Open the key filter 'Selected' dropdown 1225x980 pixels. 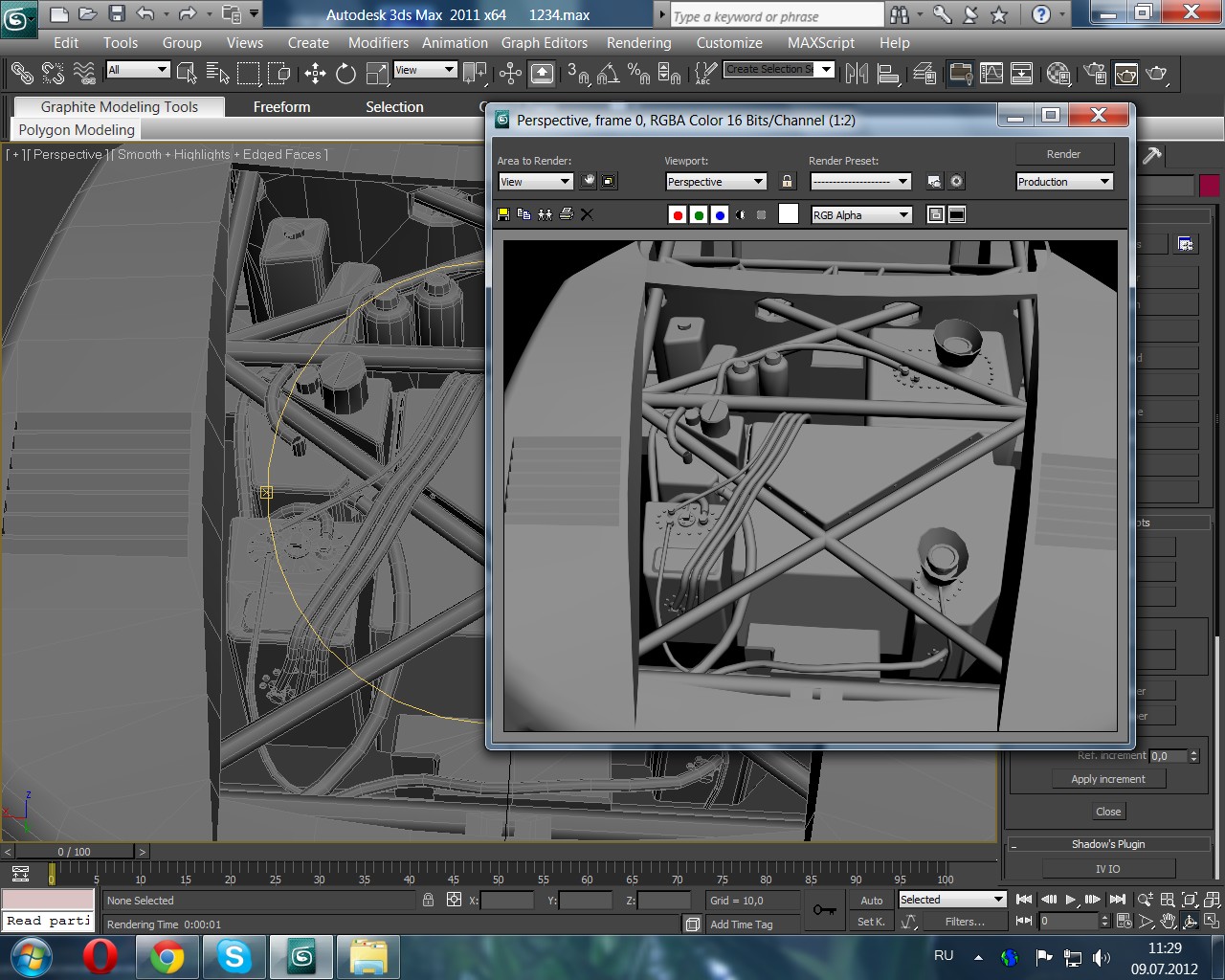click(952, 900)
